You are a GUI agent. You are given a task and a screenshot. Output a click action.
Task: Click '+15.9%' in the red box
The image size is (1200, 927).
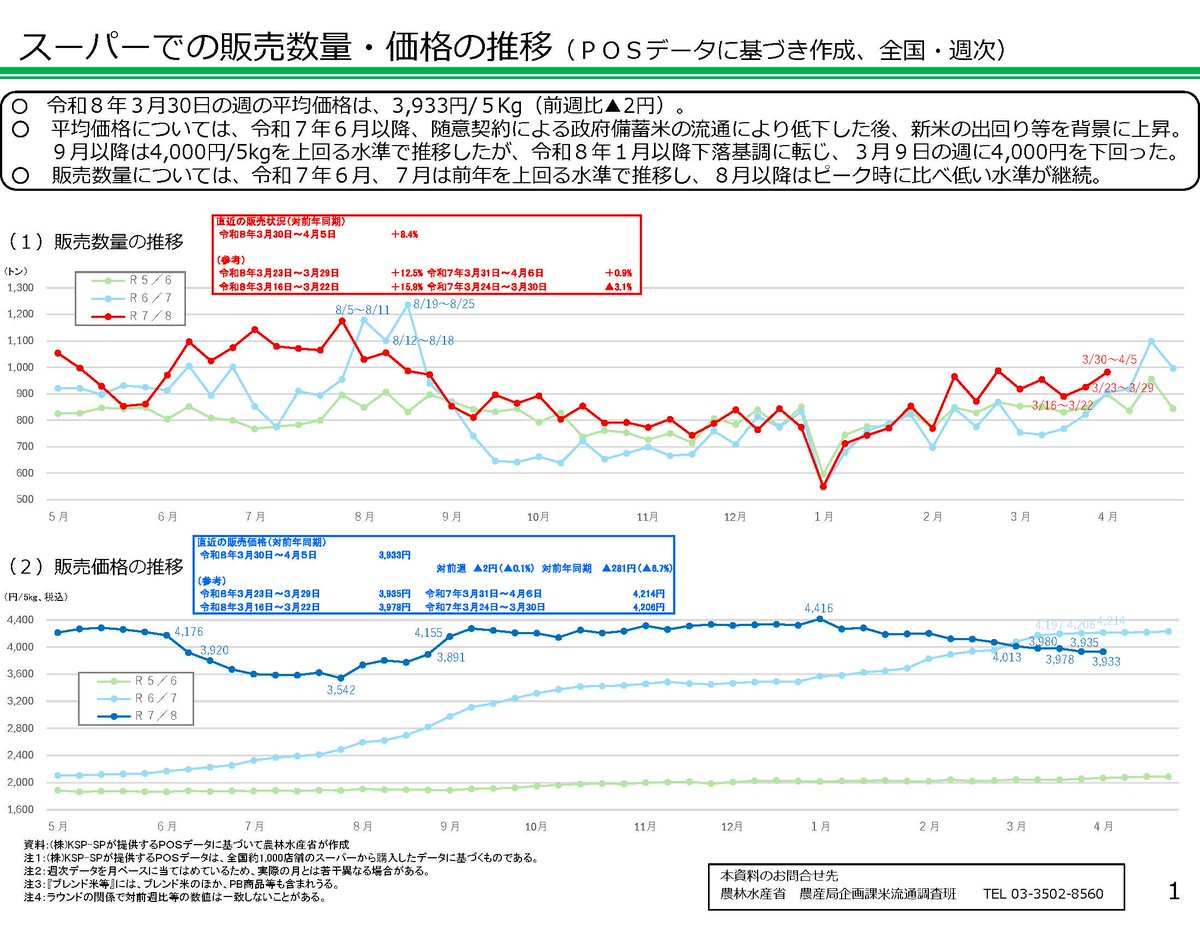(406, 286)
